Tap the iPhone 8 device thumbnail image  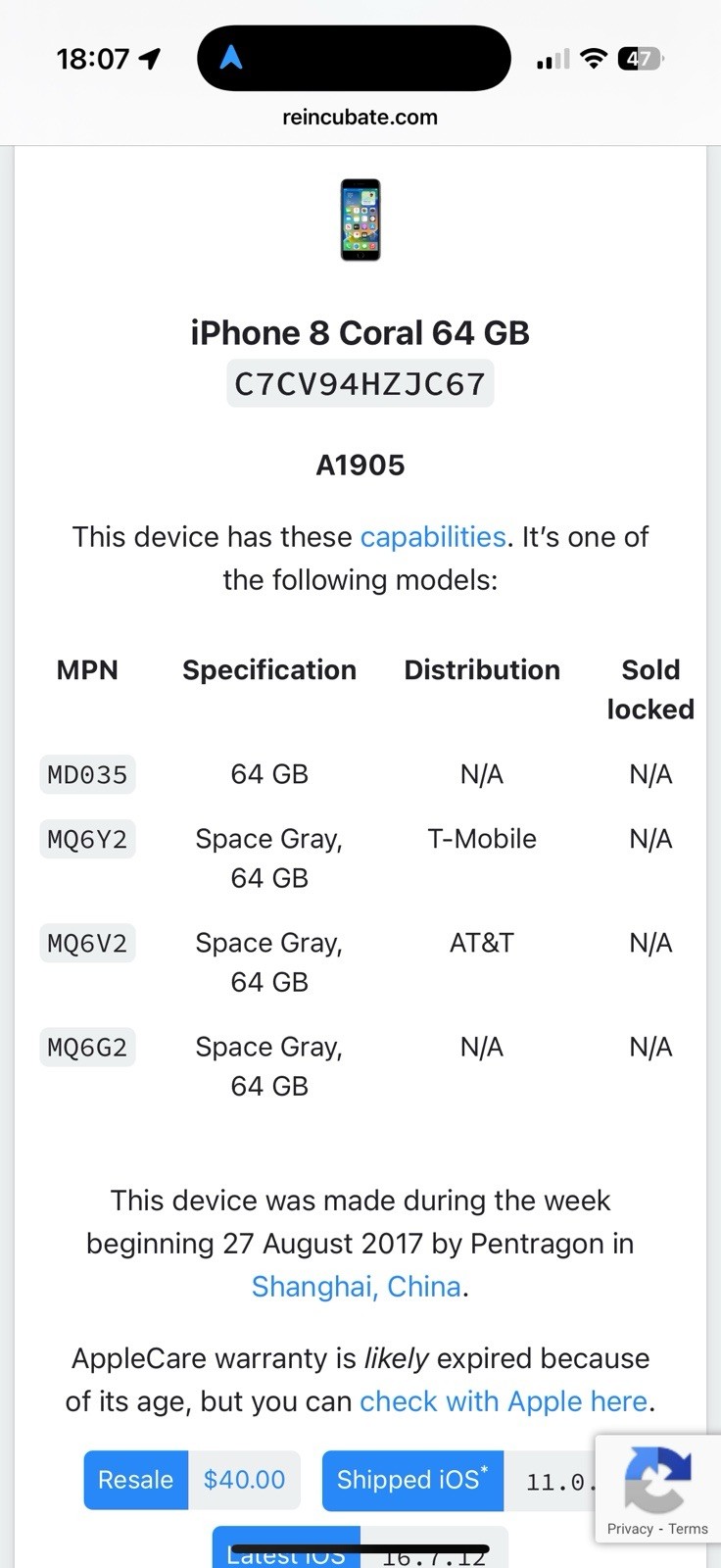tap(360, 220)
